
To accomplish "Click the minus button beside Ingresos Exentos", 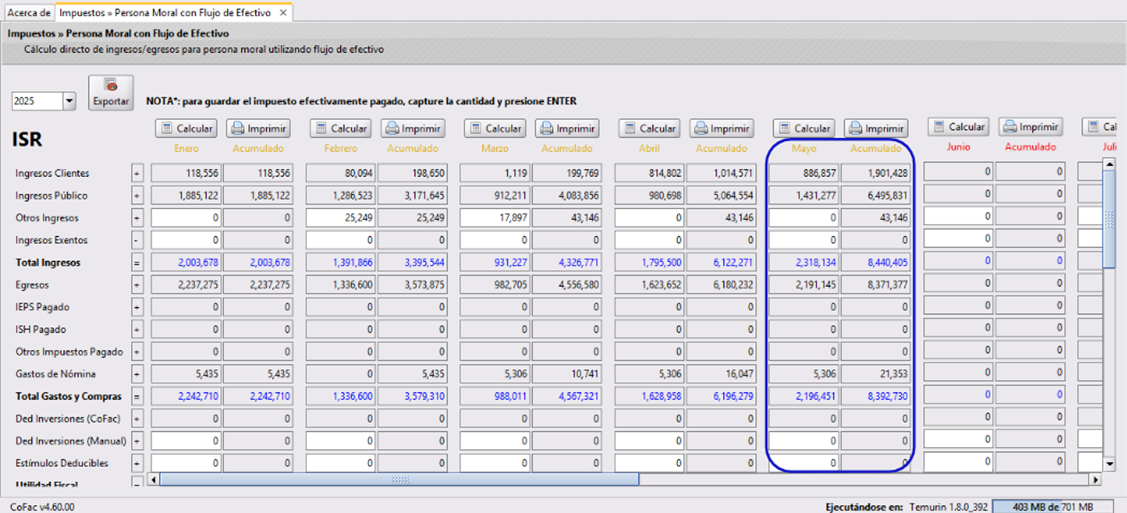I will [x=137, y=240].
